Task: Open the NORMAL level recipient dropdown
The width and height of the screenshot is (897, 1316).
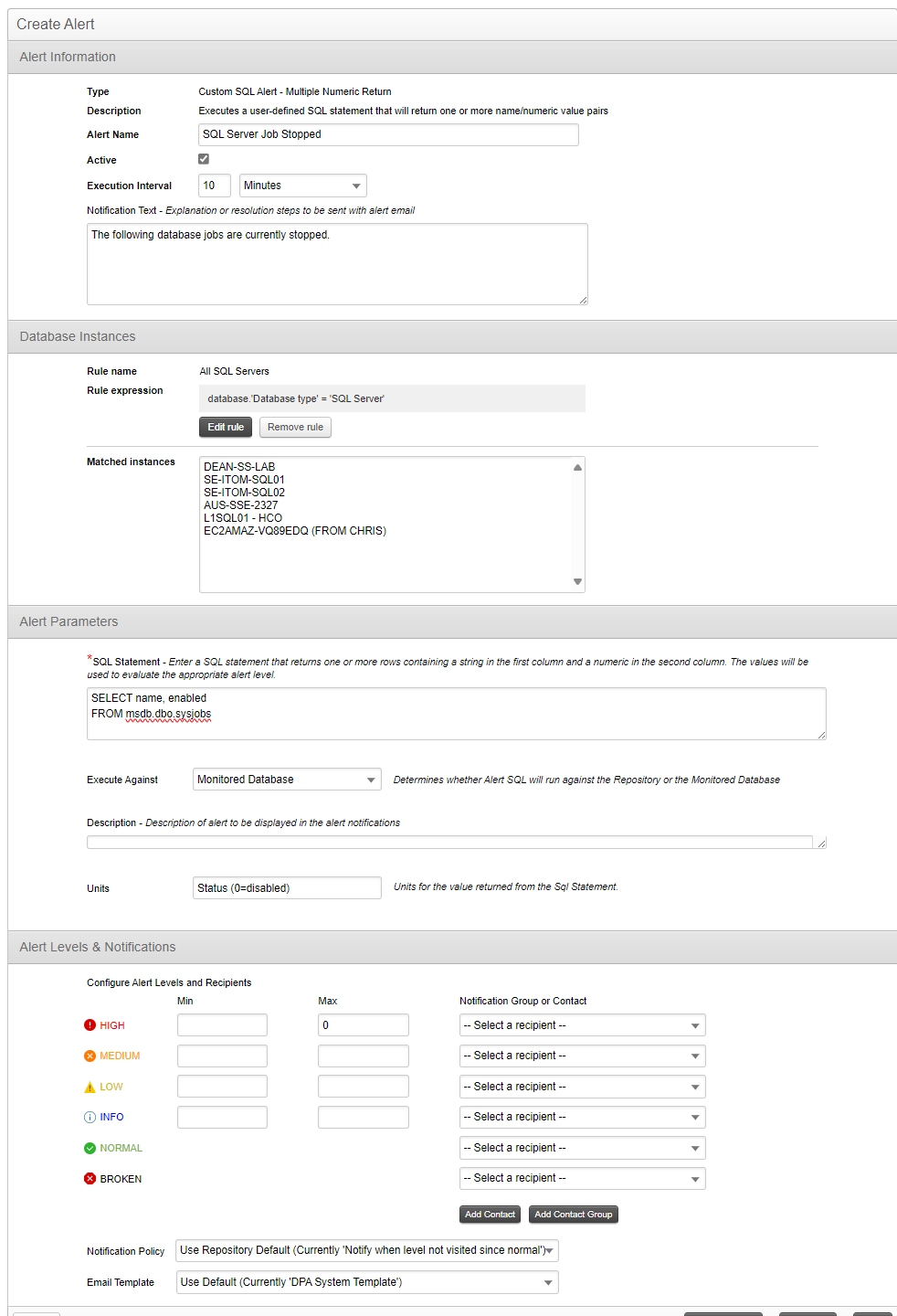Action: 582,1148
